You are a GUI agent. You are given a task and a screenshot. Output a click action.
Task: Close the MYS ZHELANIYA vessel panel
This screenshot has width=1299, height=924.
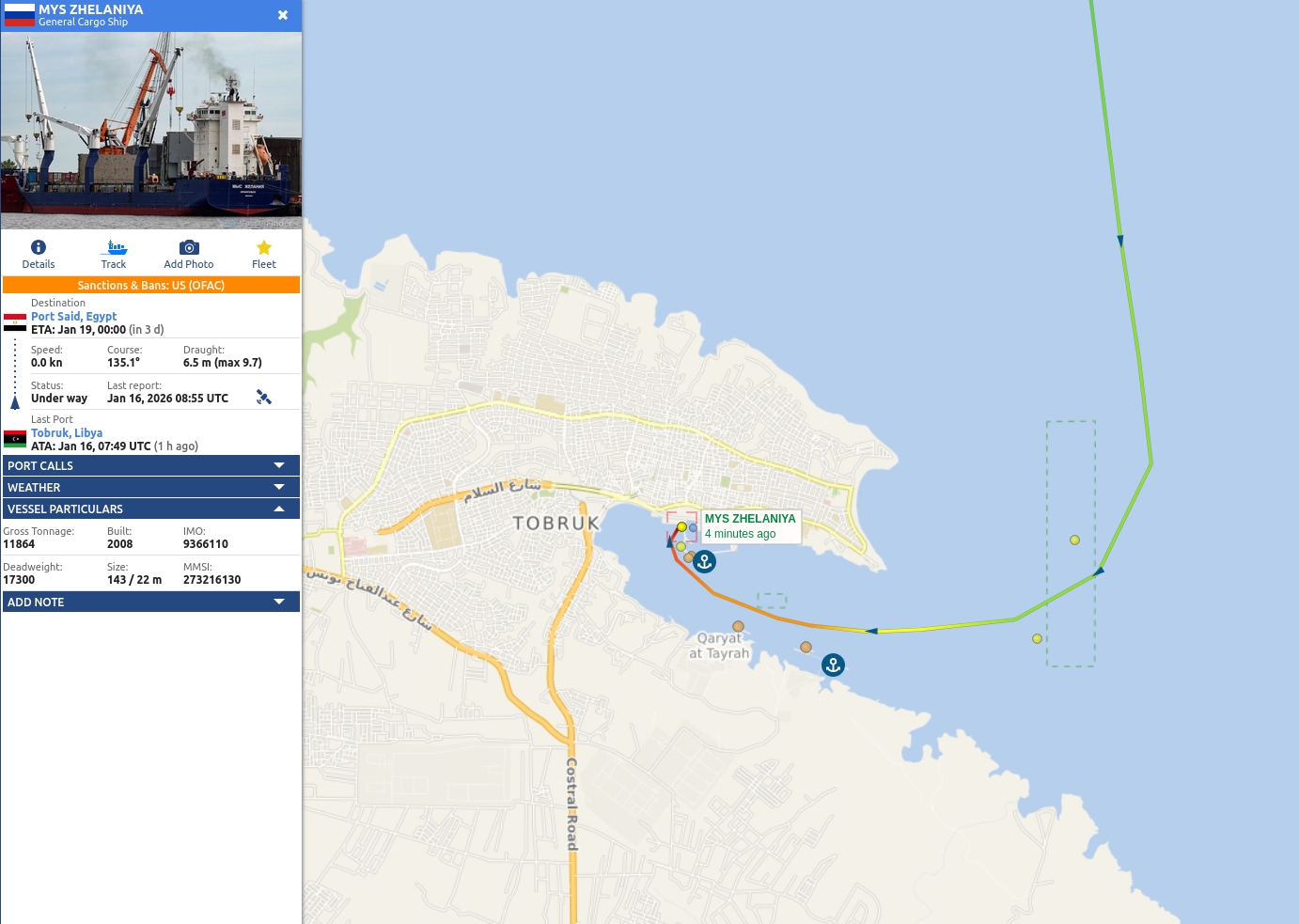coord(283,15)
